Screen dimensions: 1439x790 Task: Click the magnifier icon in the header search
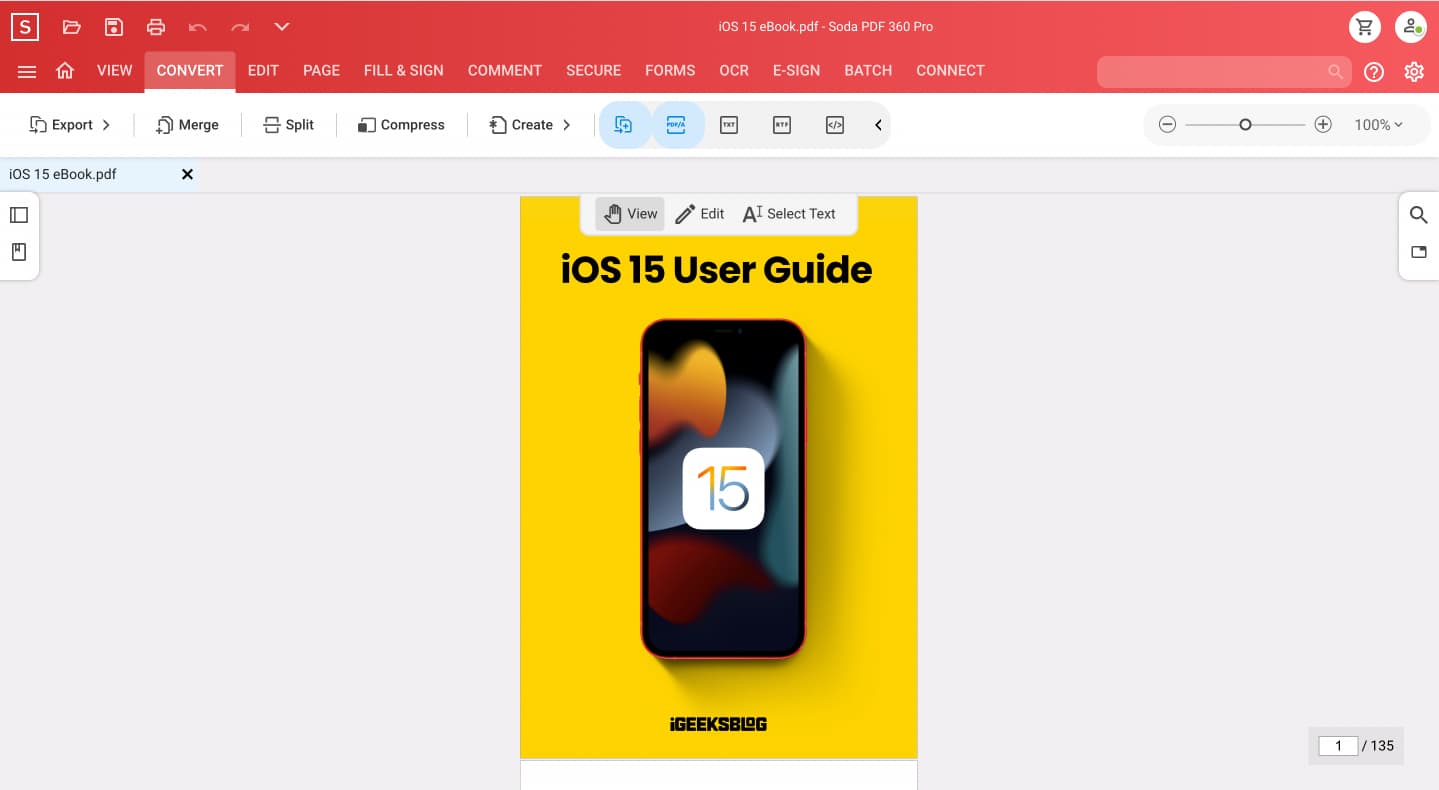[x=1335, y=72]
